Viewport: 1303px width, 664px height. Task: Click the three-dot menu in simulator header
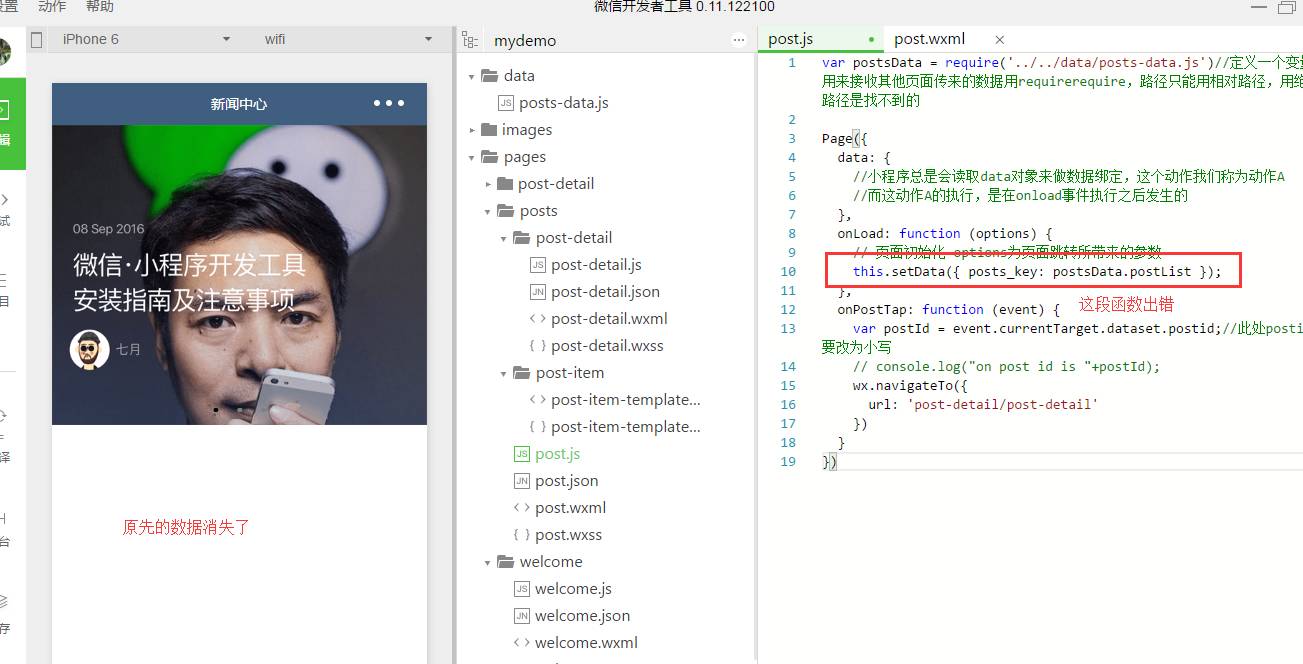coord(389,103)
